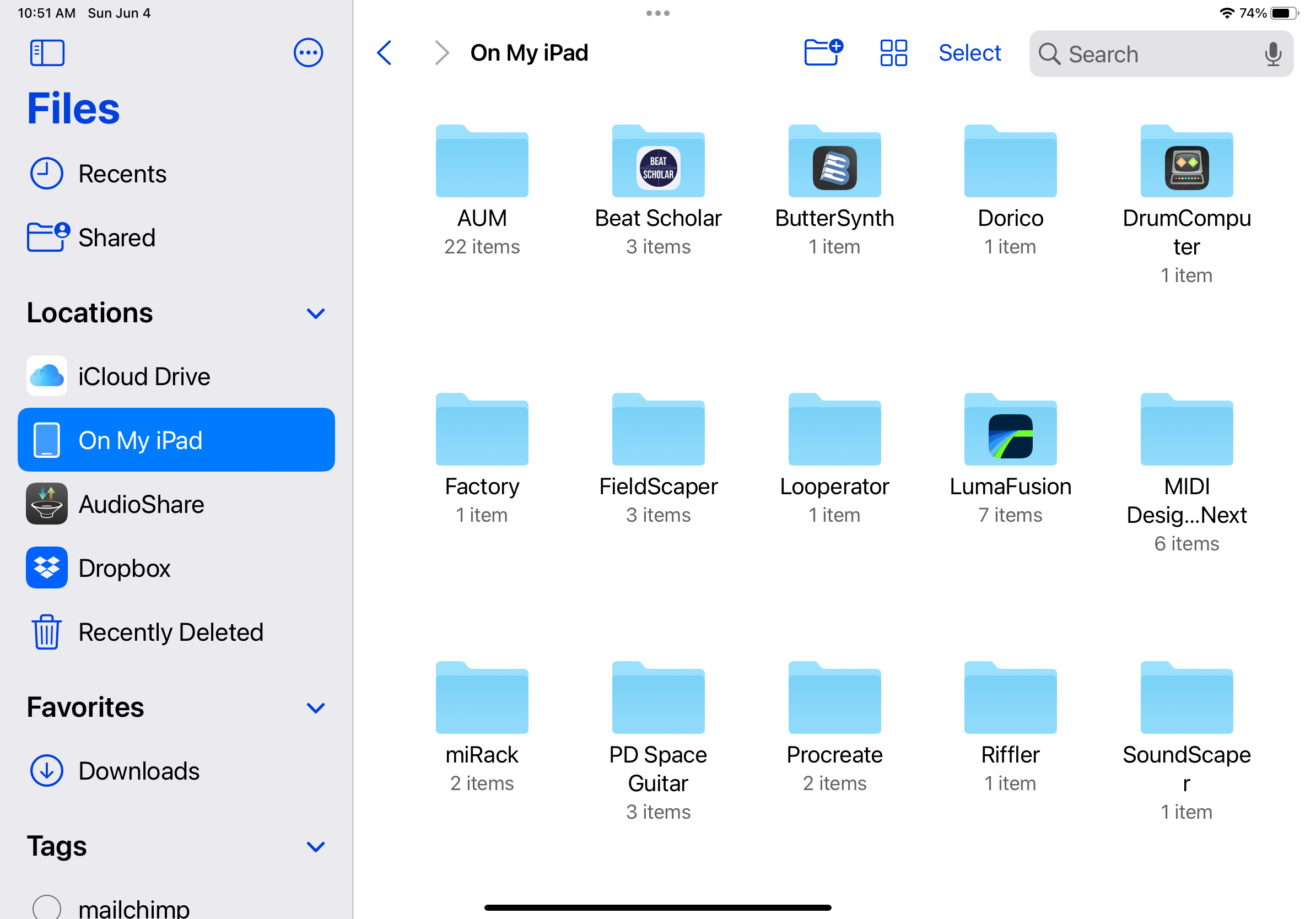Screen dimensions: 1316x919
Task: Go forward with the right chevron
Action: [x=441, y=53]
